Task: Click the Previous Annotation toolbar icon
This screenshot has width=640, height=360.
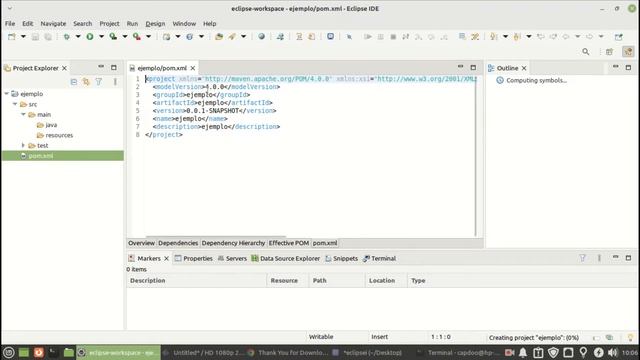Action: [x=517, y=37]
